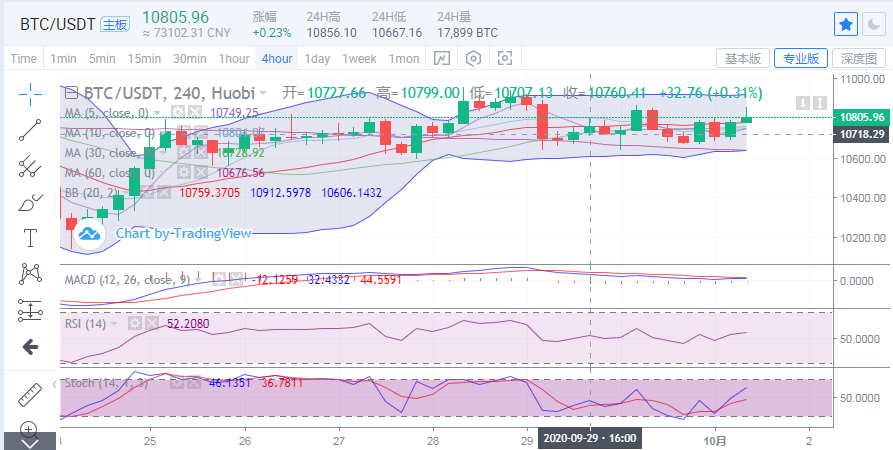Collapse the drawing toolbar side arrow

tap(55, 384)
